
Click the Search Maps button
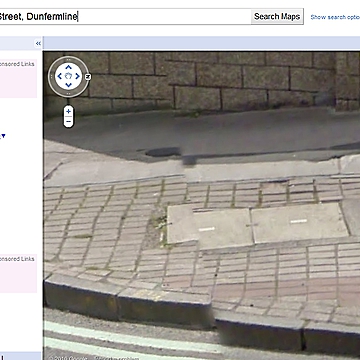point(277,16)
